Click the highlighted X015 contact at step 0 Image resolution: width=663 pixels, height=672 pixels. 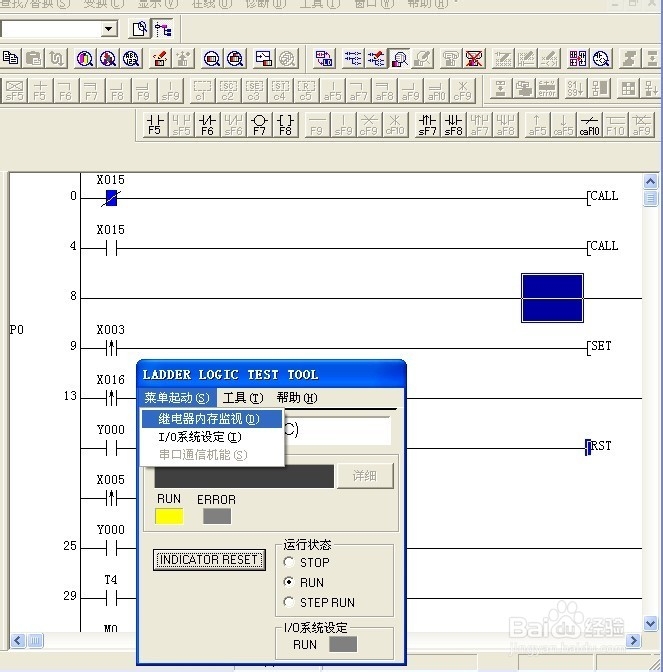pyautogui.click(x=111, y=198)
